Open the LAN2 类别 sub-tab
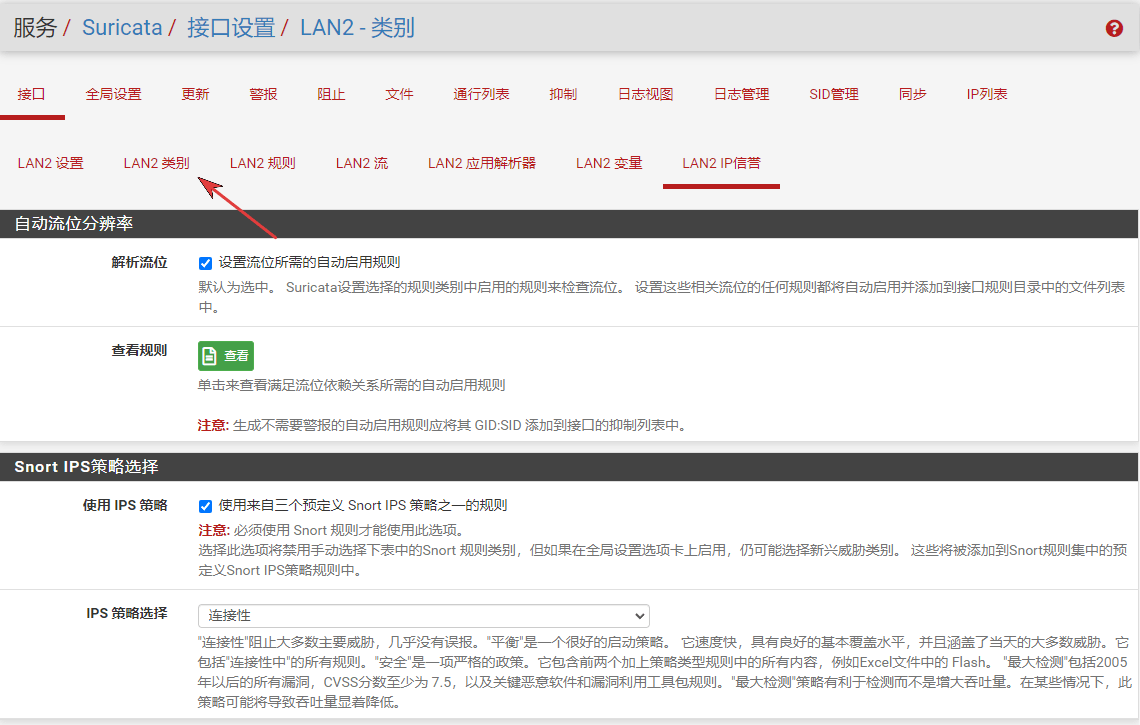The height and width of the screenshot is (725, 1140). click(x=156, y=163)
